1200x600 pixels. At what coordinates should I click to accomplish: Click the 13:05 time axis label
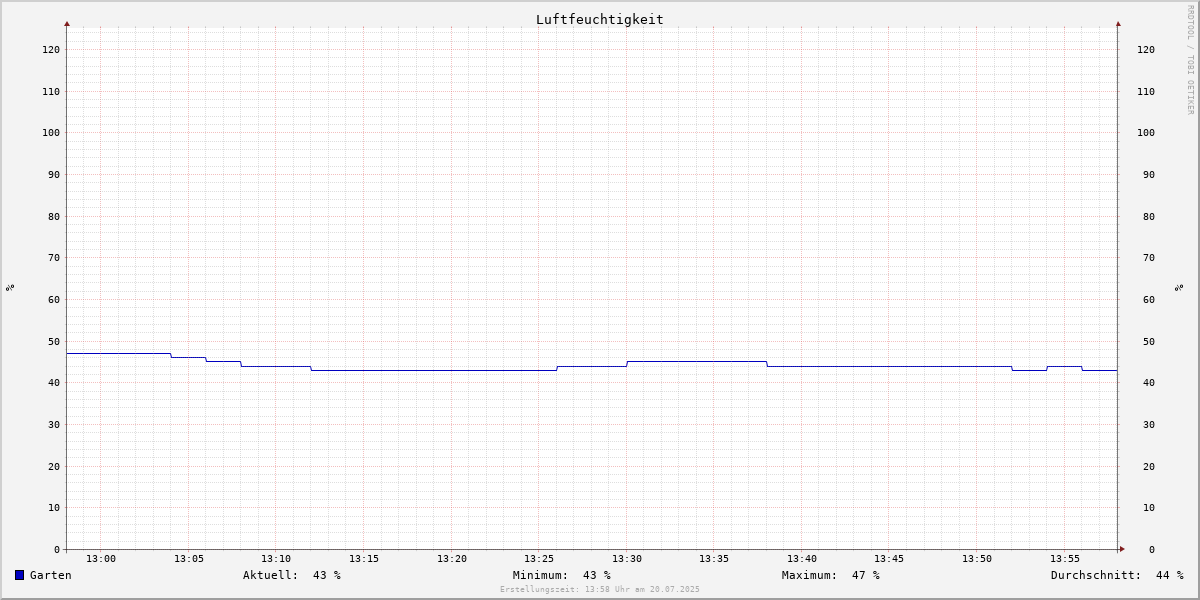(x=189, y=559)
